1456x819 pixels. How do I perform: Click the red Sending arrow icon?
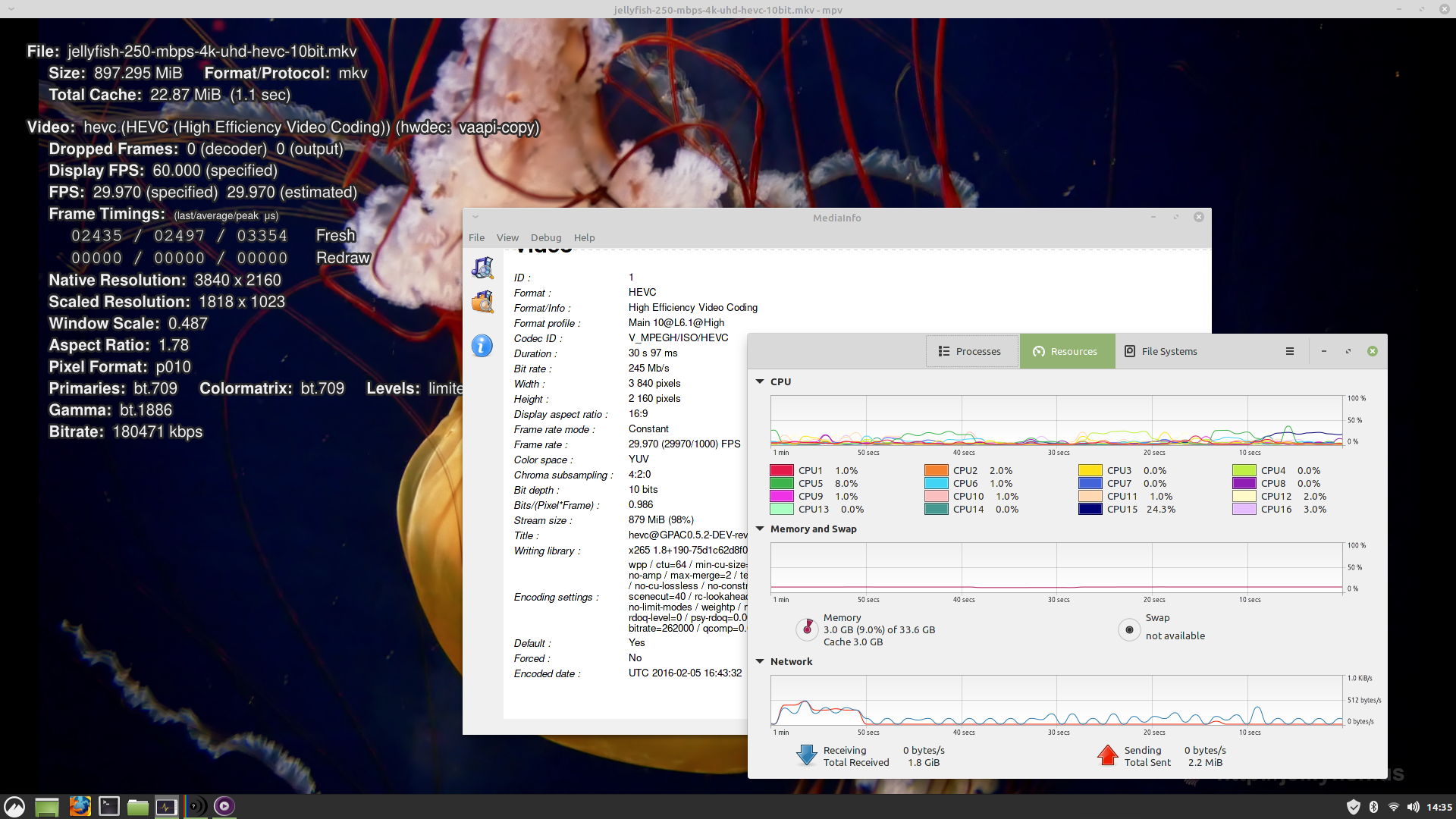[x=1107, y=755]
